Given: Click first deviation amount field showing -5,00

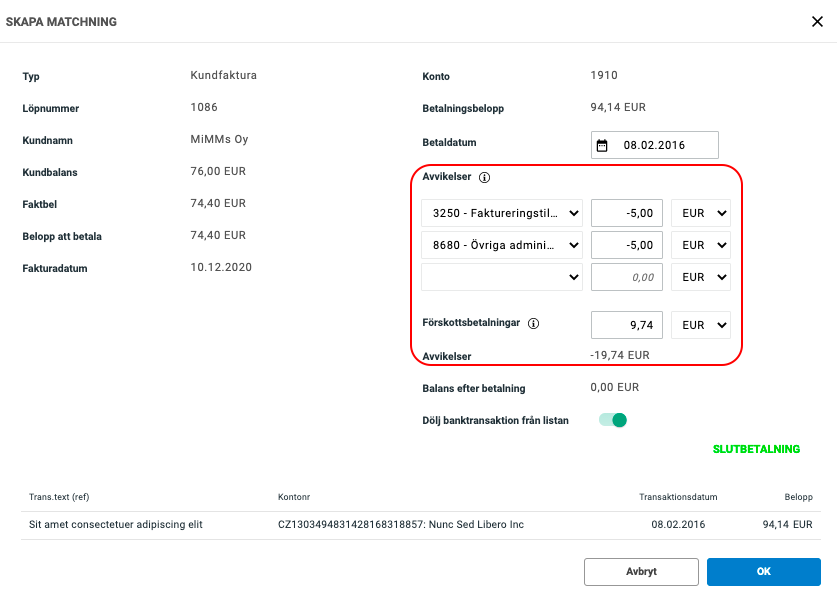Looking at the screenshot, I should (626, 213).
